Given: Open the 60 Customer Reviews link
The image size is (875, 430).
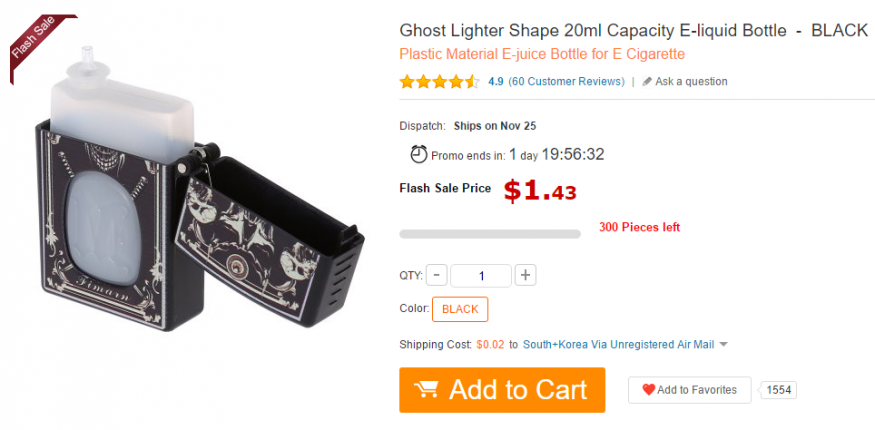Looking at the screenshot, I should point(566,82).
